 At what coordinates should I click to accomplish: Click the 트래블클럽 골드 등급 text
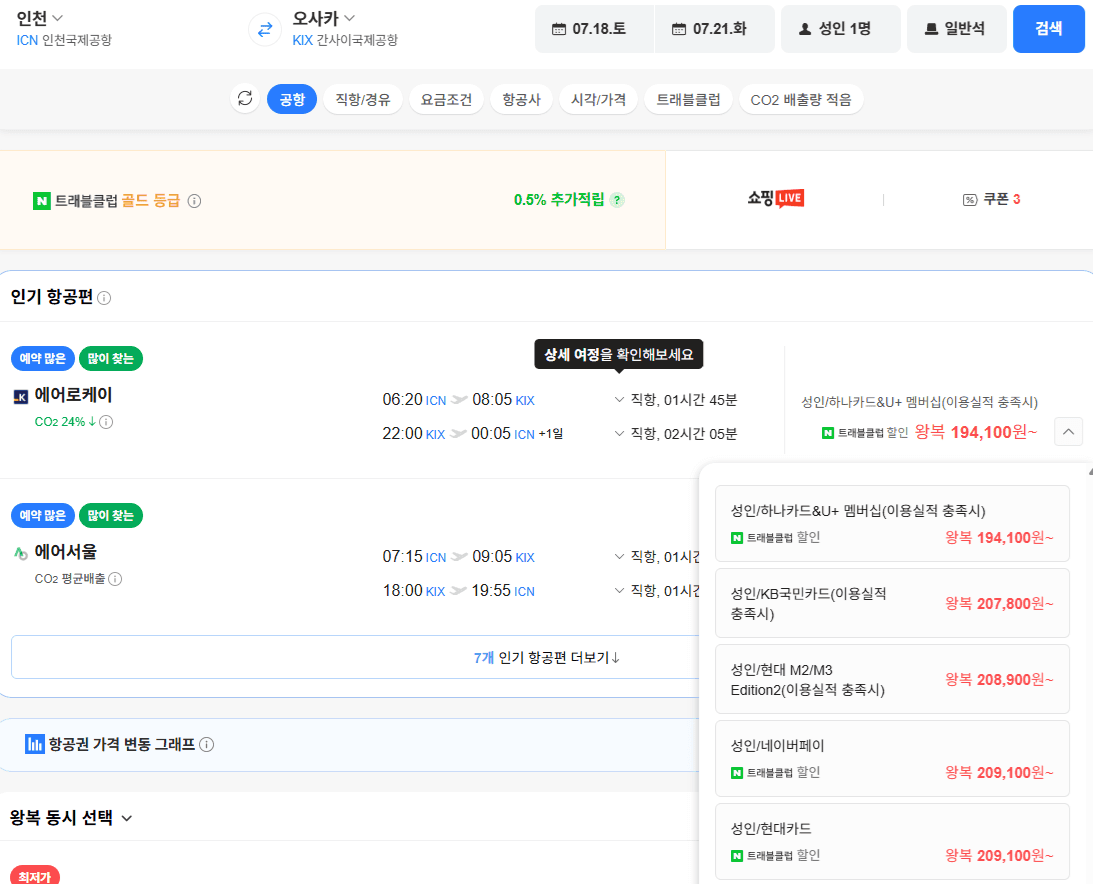point(117,201)
